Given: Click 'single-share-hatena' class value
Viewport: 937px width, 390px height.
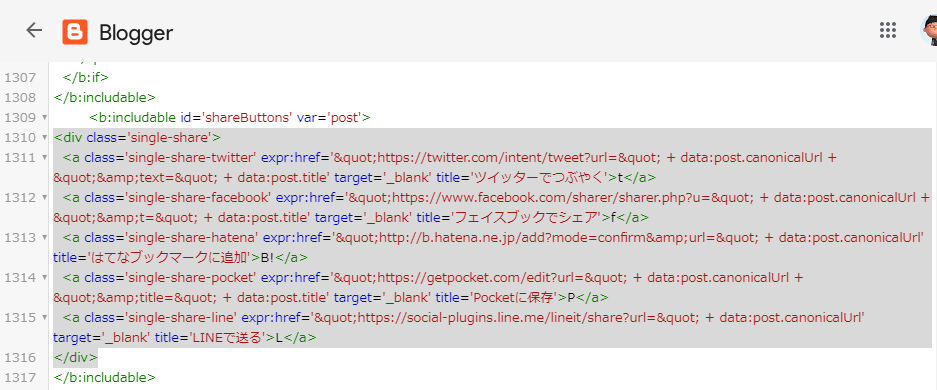Looking at the screenshot, I should 192,238.
